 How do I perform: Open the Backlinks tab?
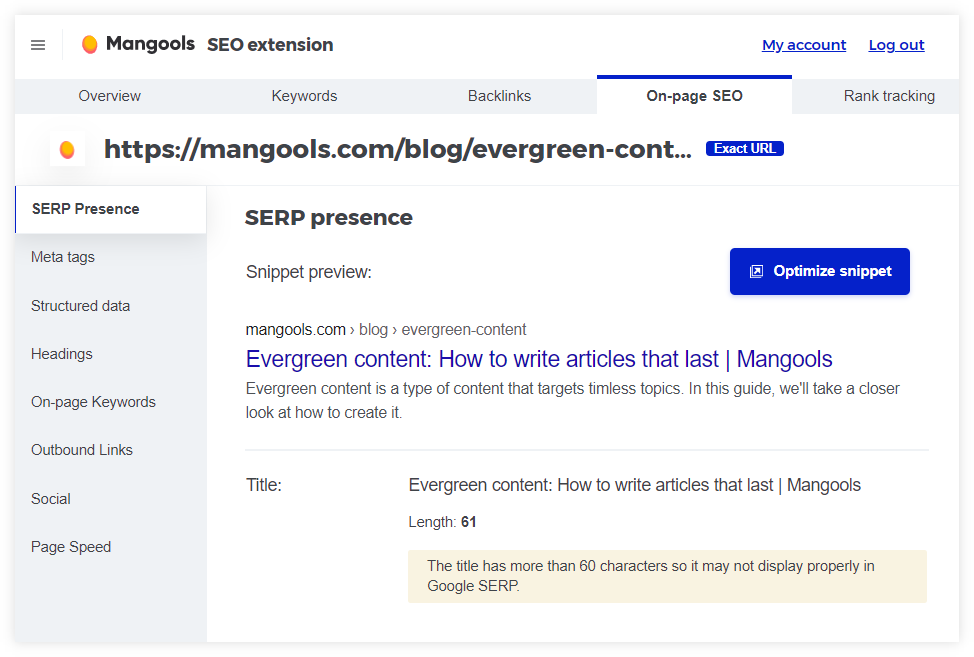499,96
